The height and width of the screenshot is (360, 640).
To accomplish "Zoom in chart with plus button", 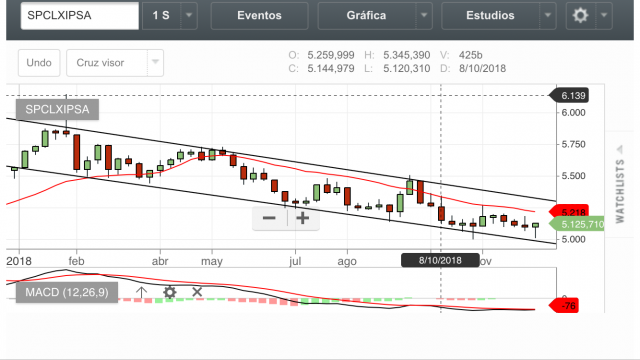I will point(302,218).
